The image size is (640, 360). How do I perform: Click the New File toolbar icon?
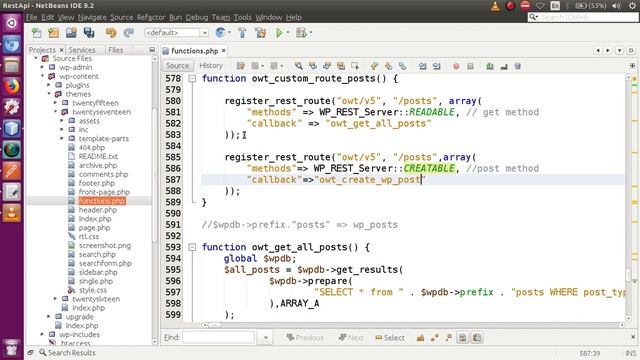37,33
